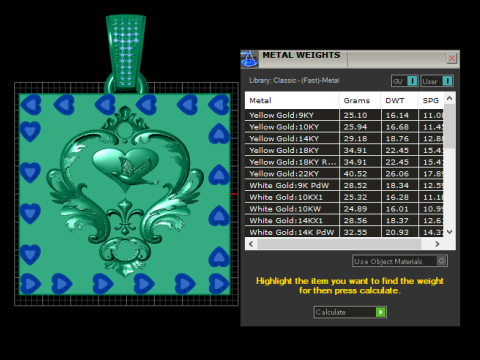Select White Gold:14K PdW row
This screenshot has width=480, height=360.
pos(344,232)
